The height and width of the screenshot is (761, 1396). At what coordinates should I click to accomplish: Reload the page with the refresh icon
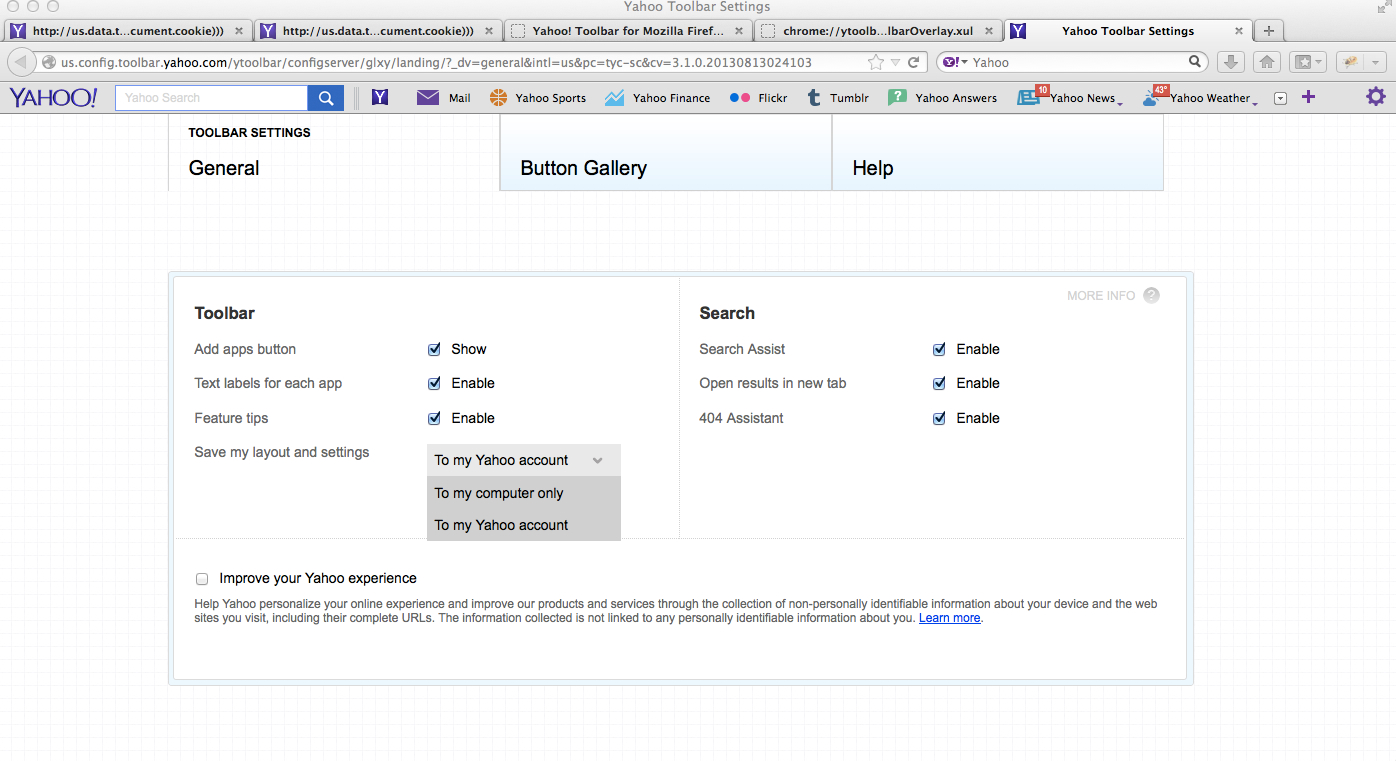pos(914,62)
